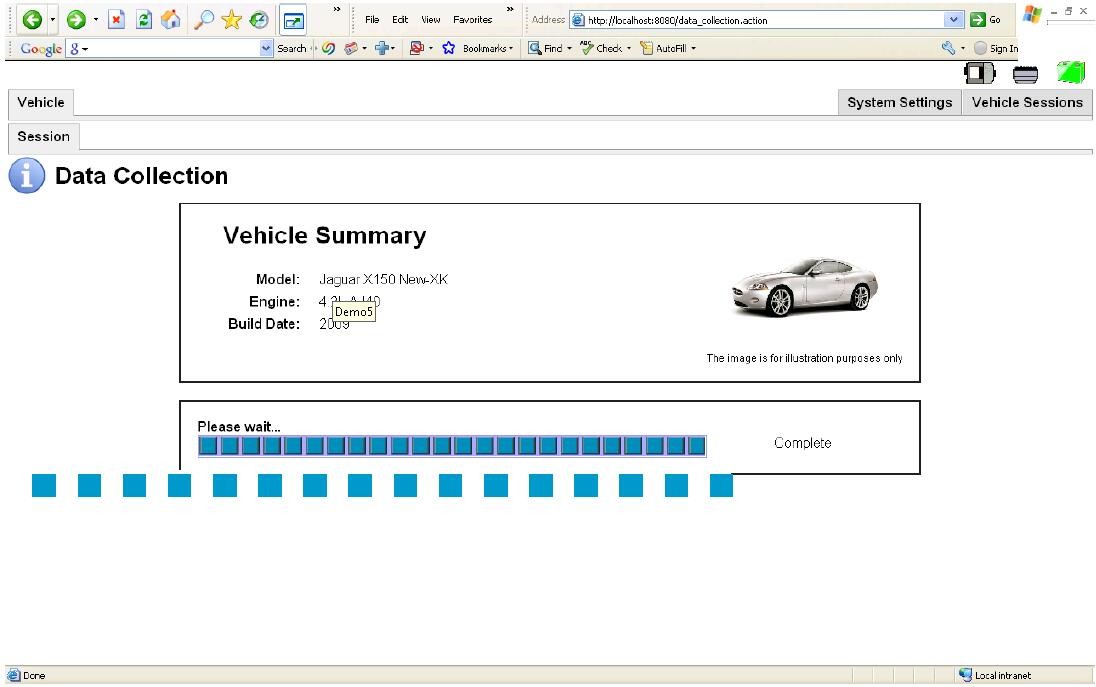1096x687 pixels.
Task: Click the Vehicle Summary heading
Action: [x=324, y=236]
